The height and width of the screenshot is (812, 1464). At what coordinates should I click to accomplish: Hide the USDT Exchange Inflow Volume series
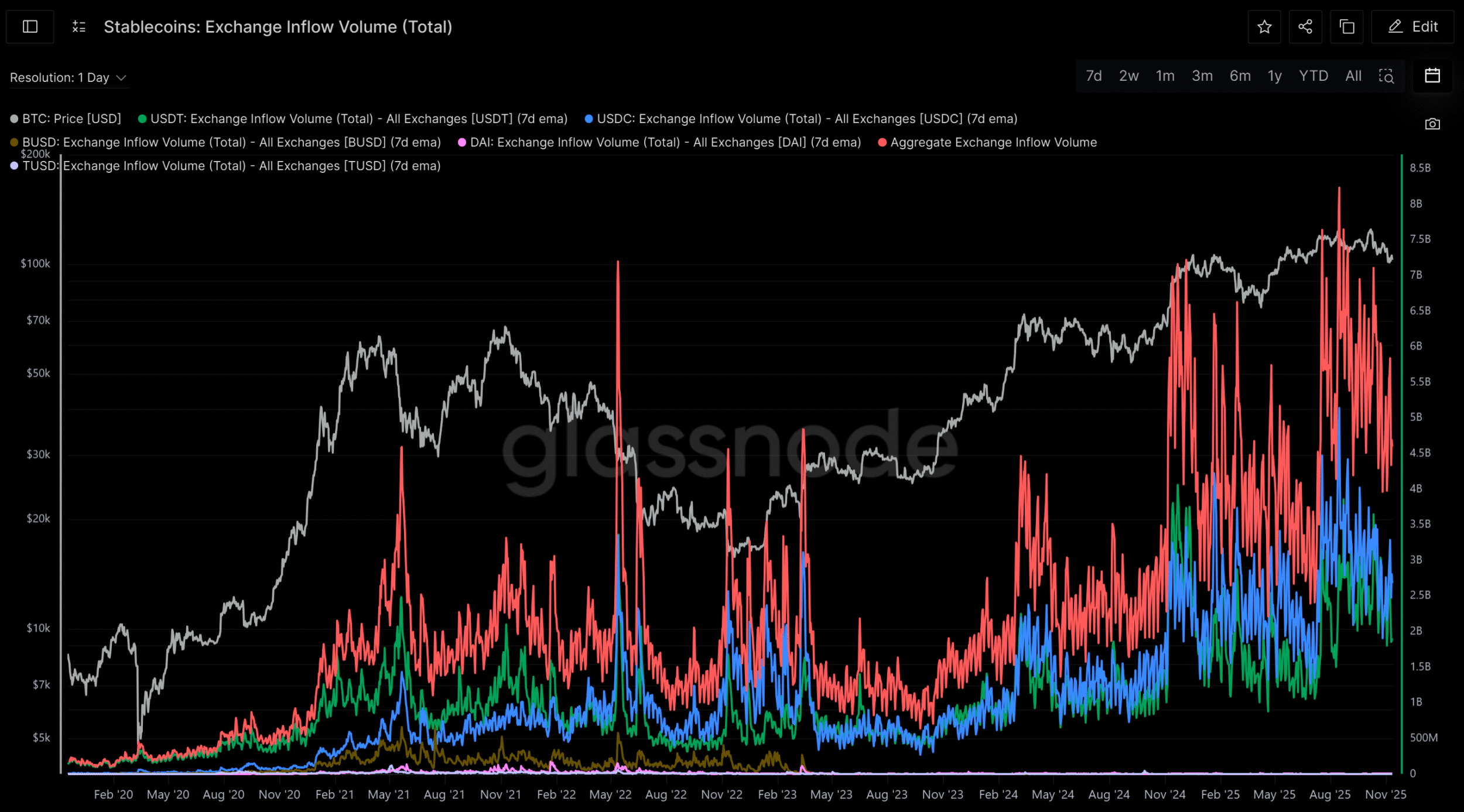[x=358, y=119]
